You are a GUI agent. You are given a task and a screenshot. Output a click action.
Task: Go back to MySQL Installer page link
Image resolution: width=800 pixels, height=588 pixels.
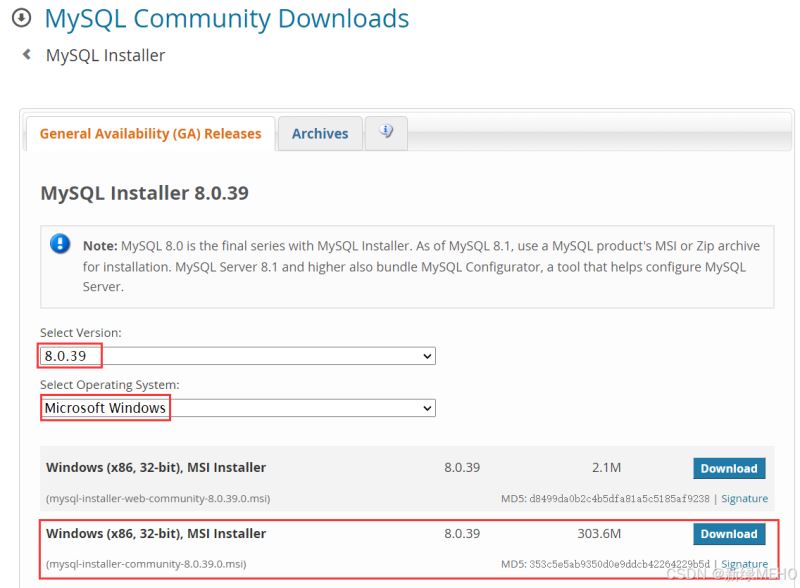pyautogui.click(x=106, y=55)
